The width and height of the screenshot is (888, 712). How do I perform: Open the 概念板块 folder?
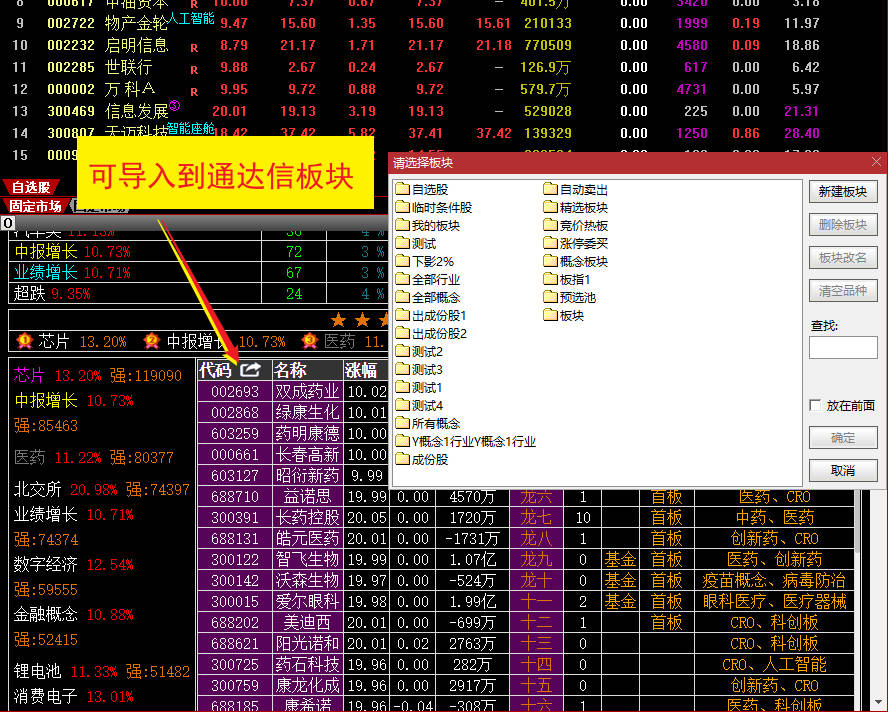click(576, 261)
